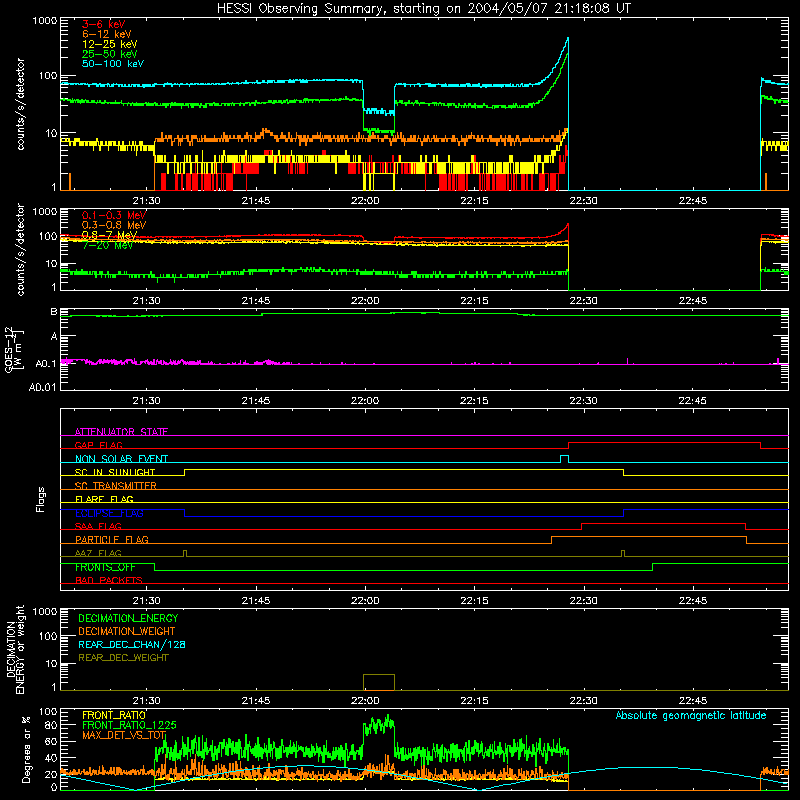Click the BAD_PACKETS flag label
Screen dimensions: 800x800
(x=109, y=580)
